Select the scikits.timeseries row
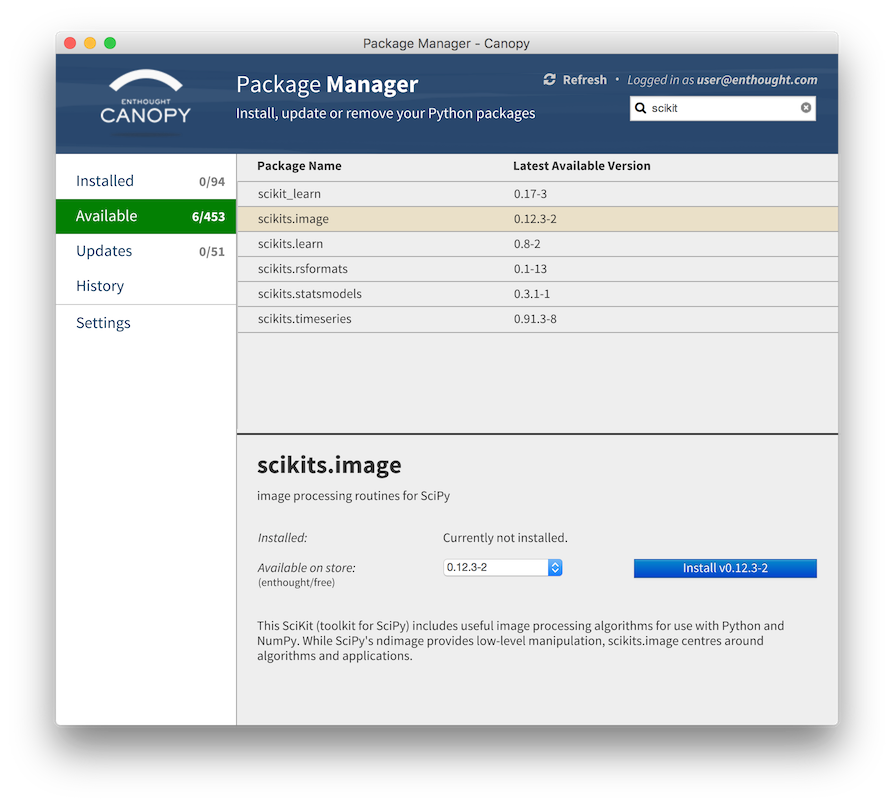This screenshot has width=894, height=805. coord(537,319)
